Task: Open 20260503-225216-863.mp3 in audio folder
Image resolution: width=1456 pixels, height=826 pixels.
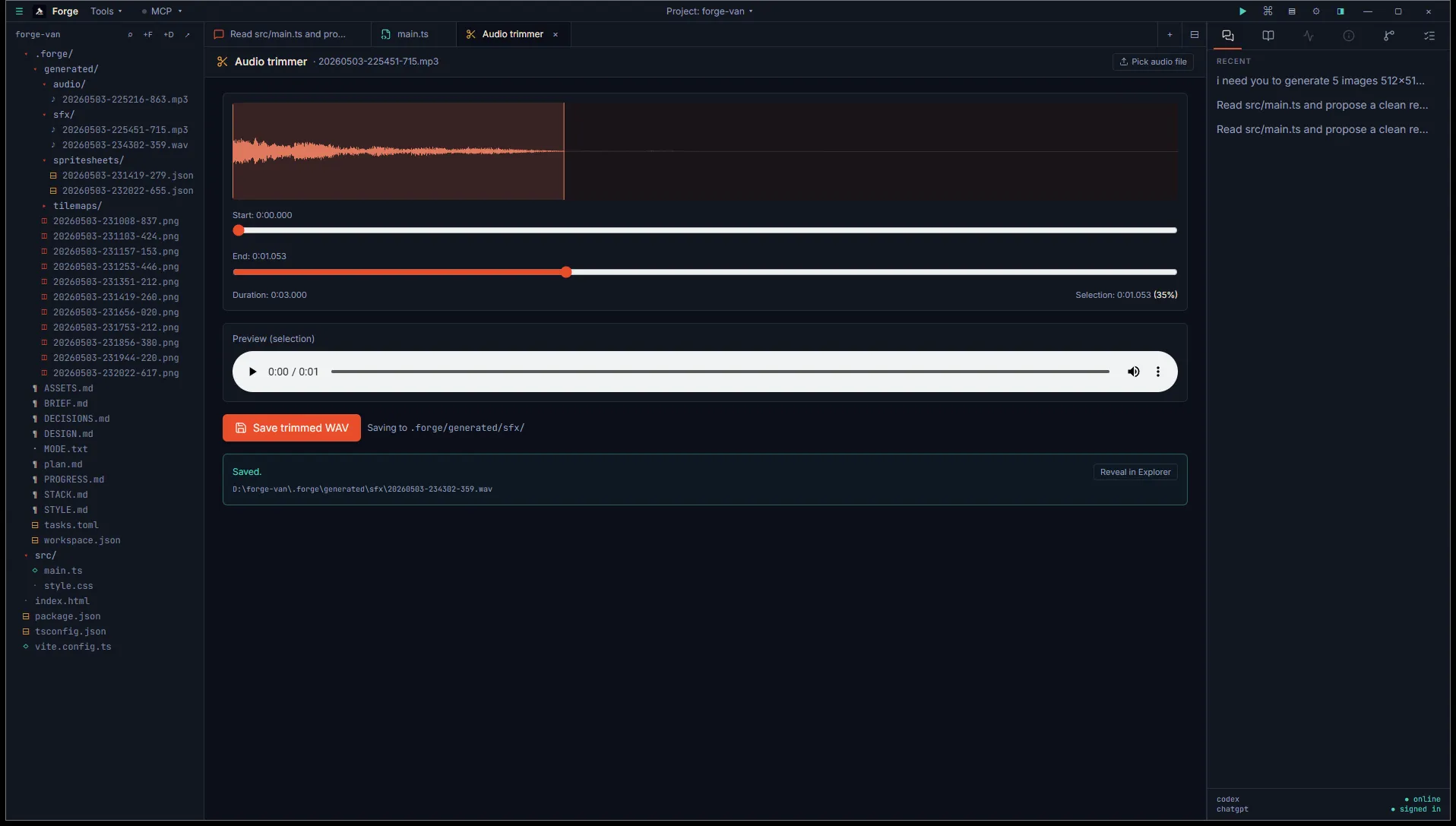Action: point(125,100)
